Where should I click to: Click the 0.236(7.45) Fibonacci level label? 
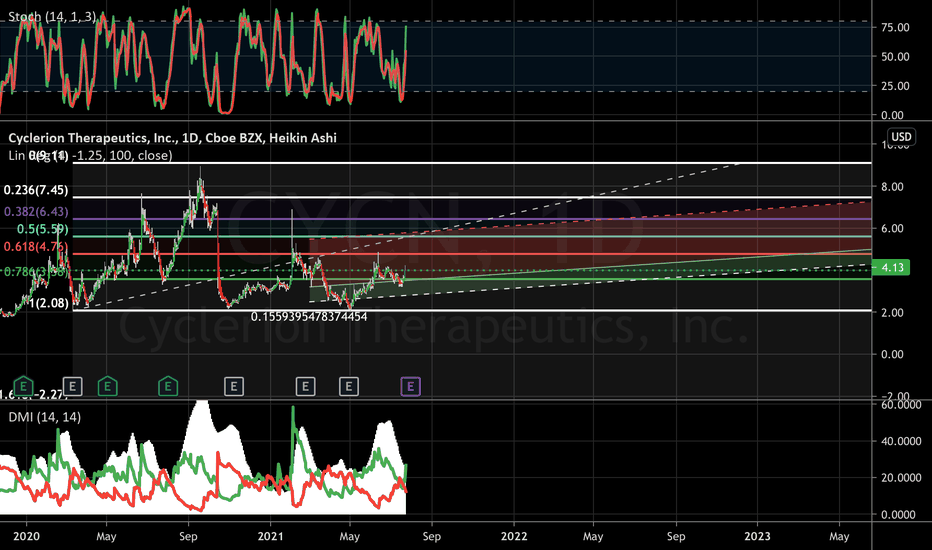36,190
